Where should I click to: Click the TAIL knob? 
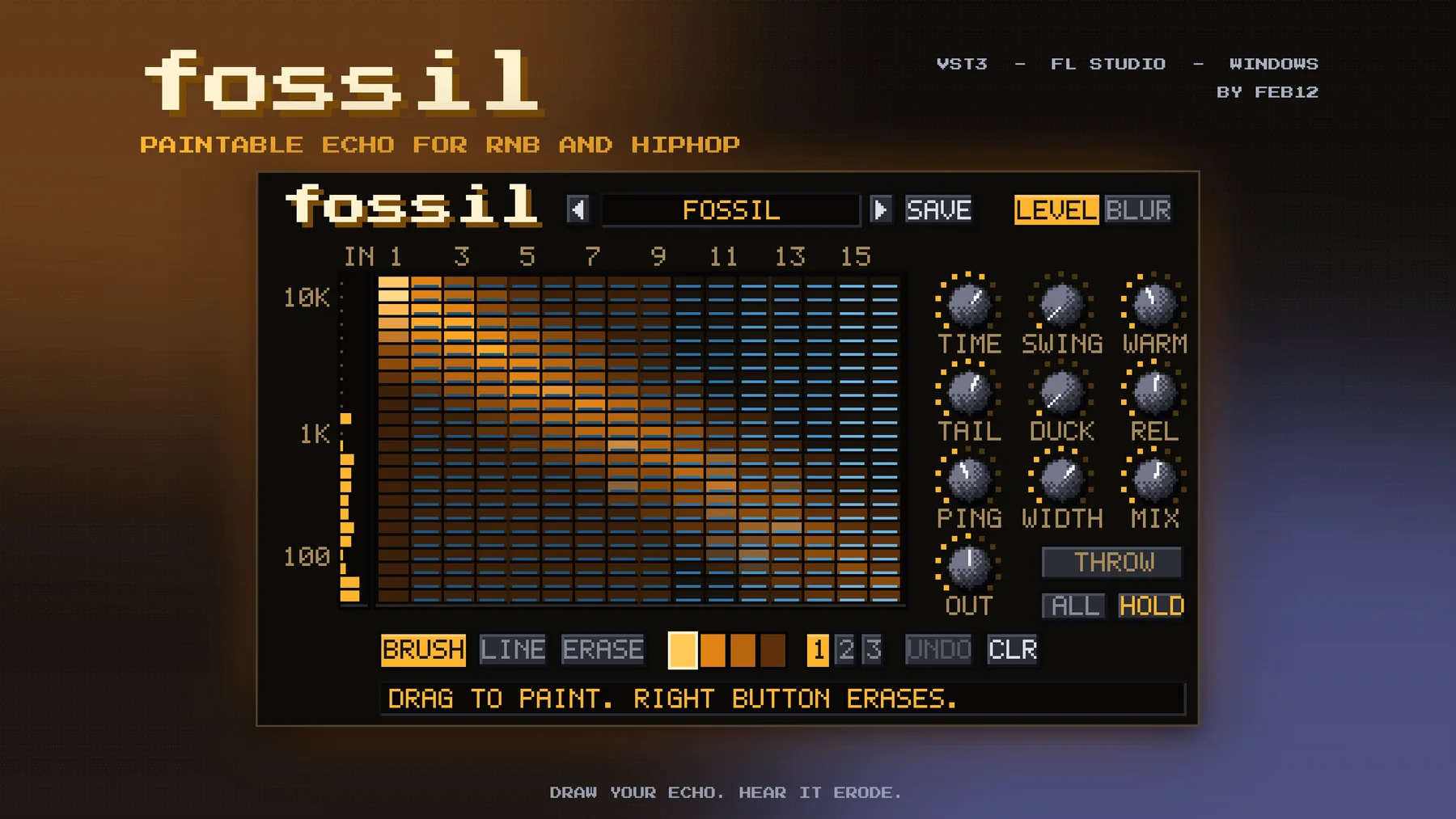[968, 391]
